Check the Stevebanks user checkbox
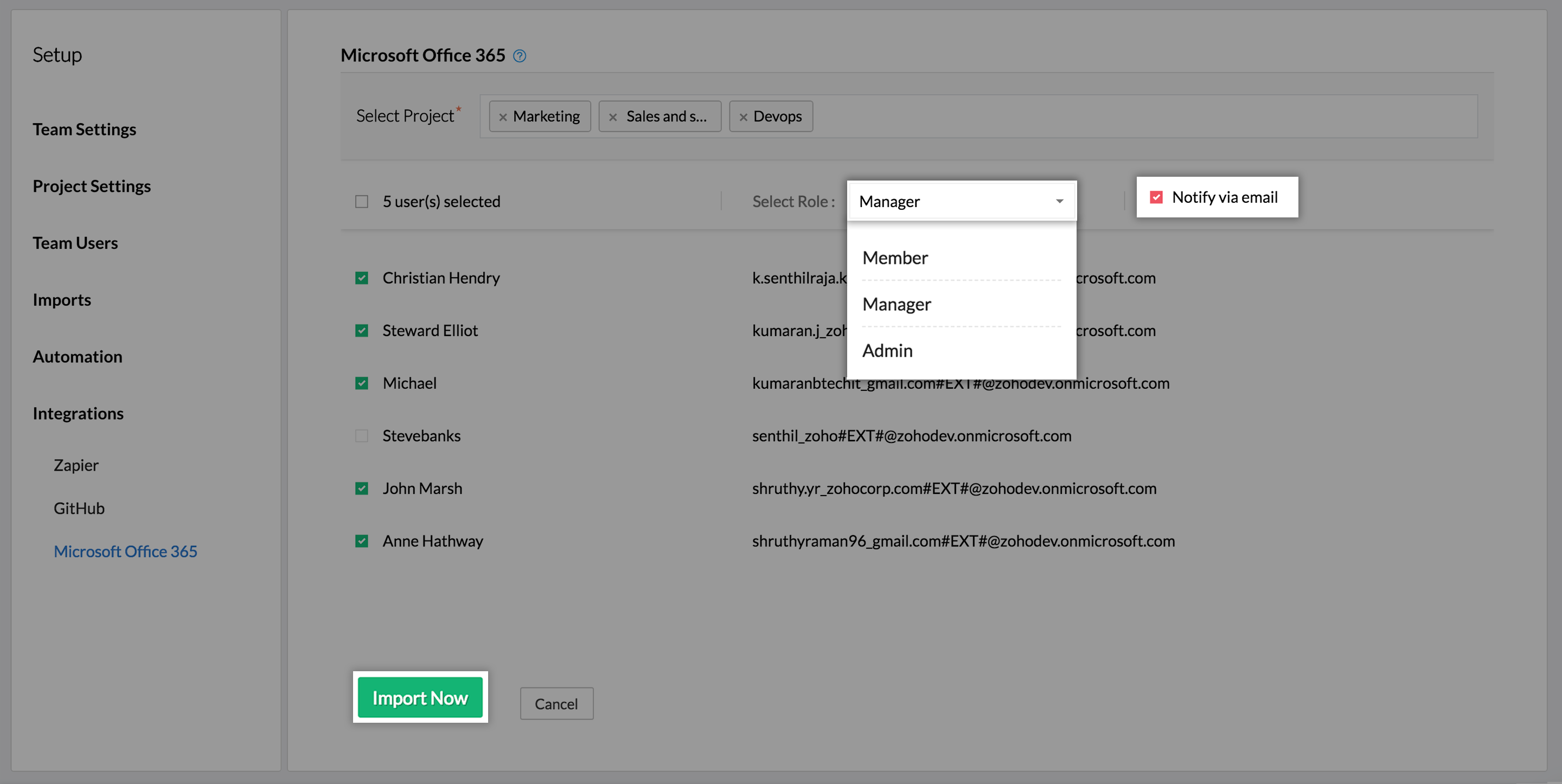 (361, 436)
